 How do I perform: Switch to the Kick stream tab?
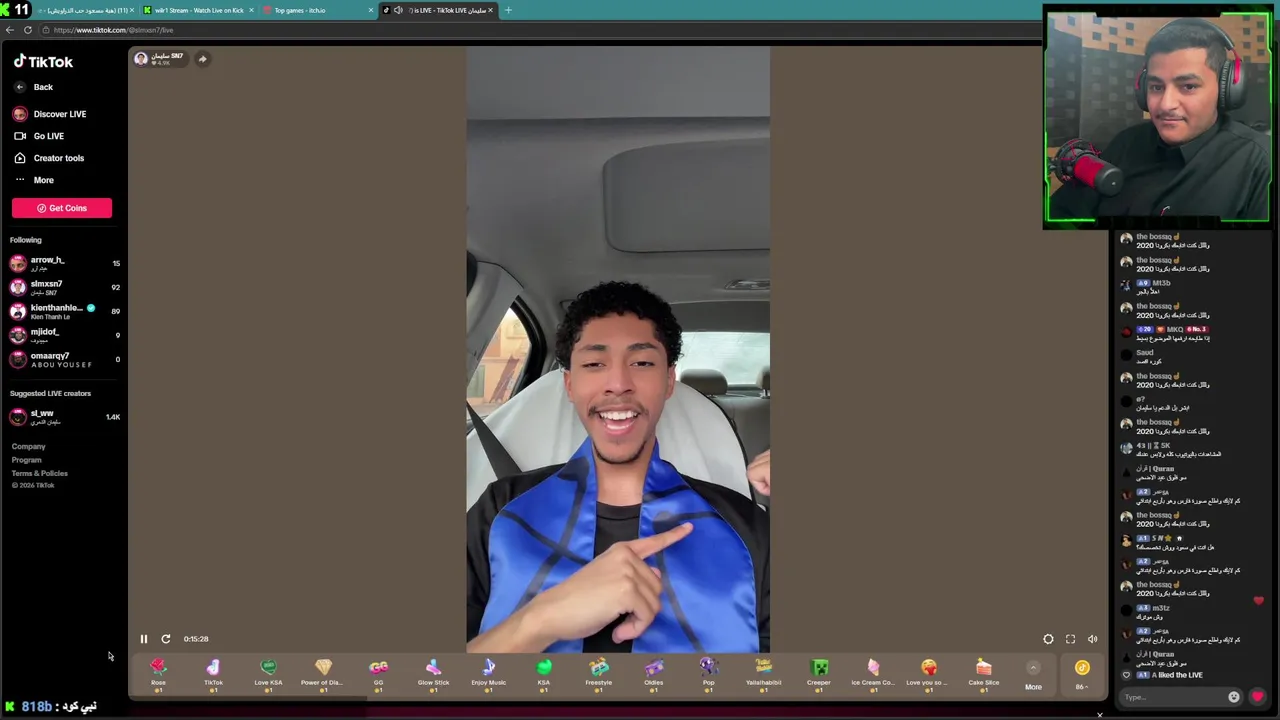click(198, 10)
